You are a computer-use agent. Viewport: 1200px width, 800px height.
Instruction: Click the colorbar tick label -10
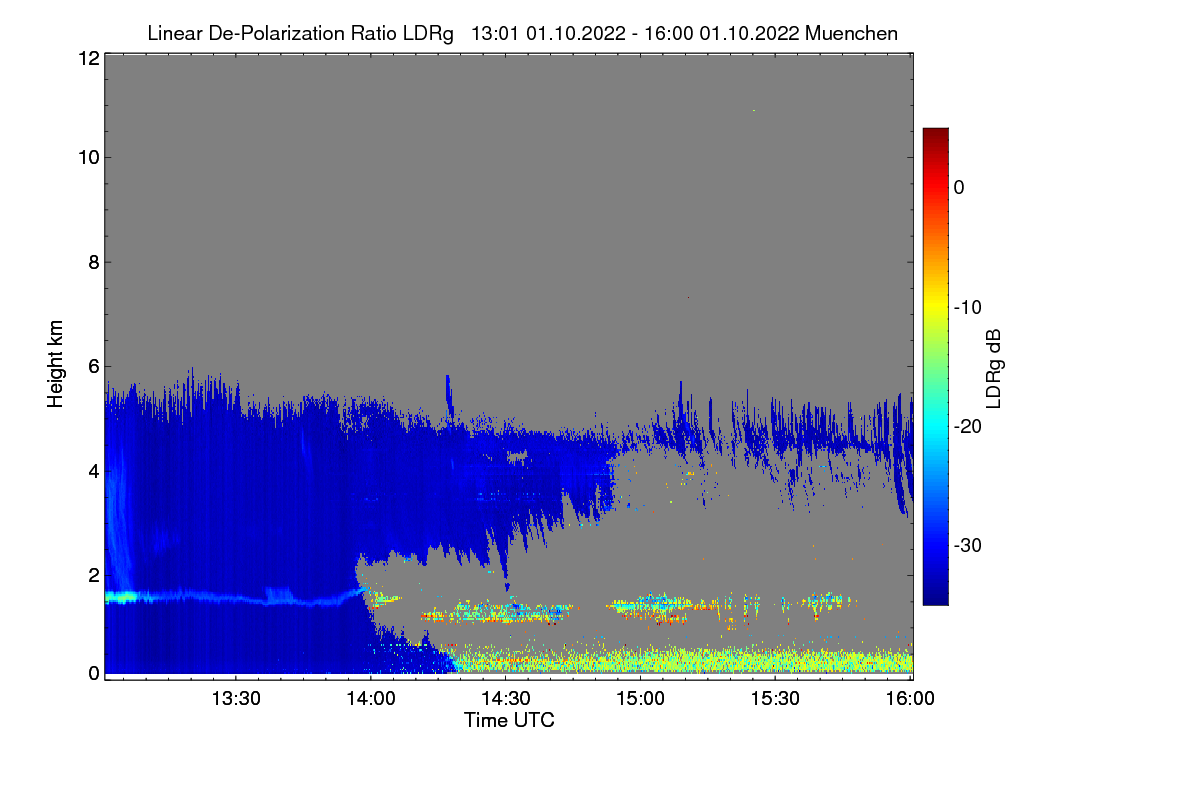click(x=968, y=307)
